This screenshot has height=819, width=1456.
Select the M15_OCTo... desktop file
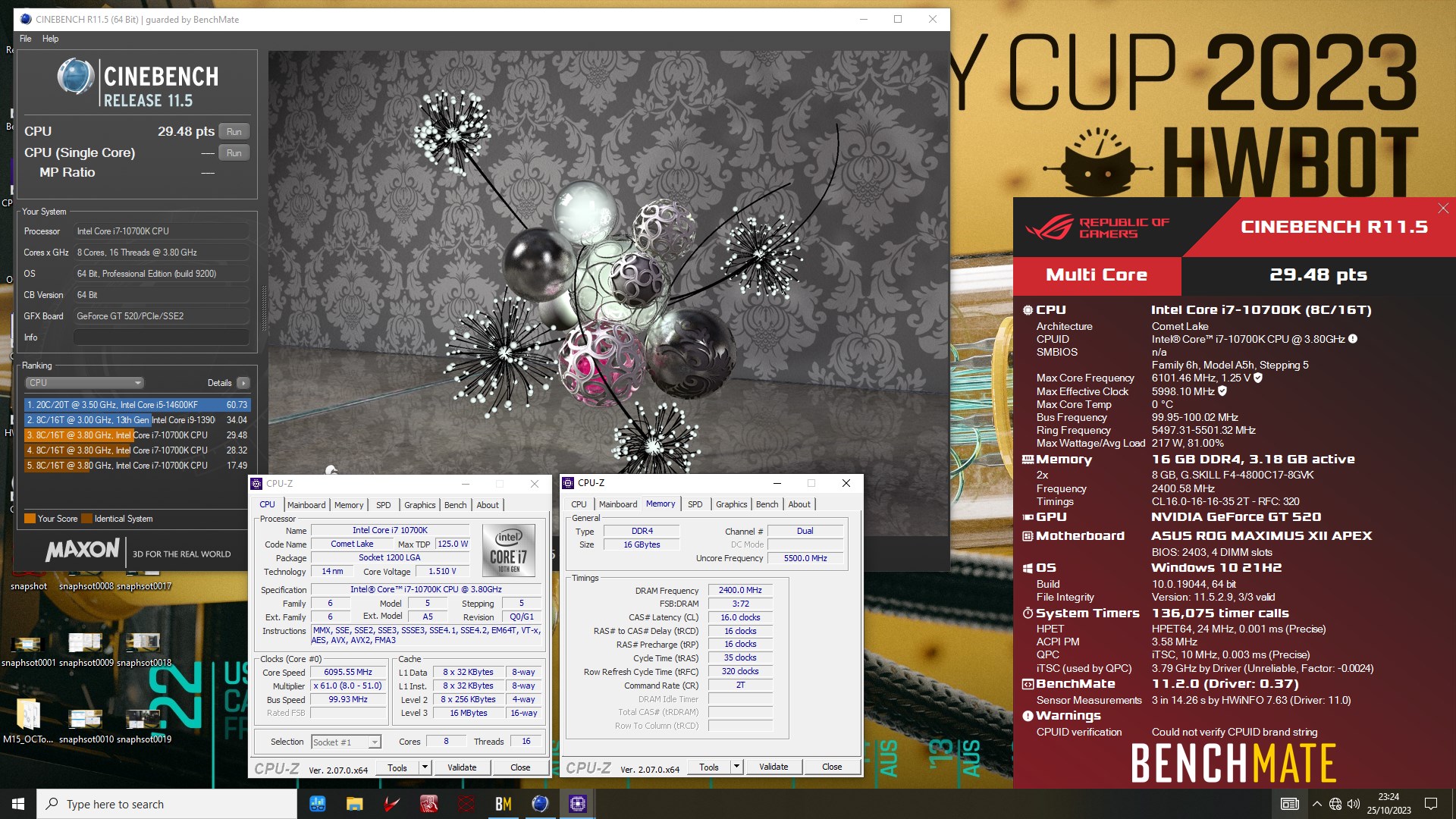pyautogui.click(x=29, y=721)
